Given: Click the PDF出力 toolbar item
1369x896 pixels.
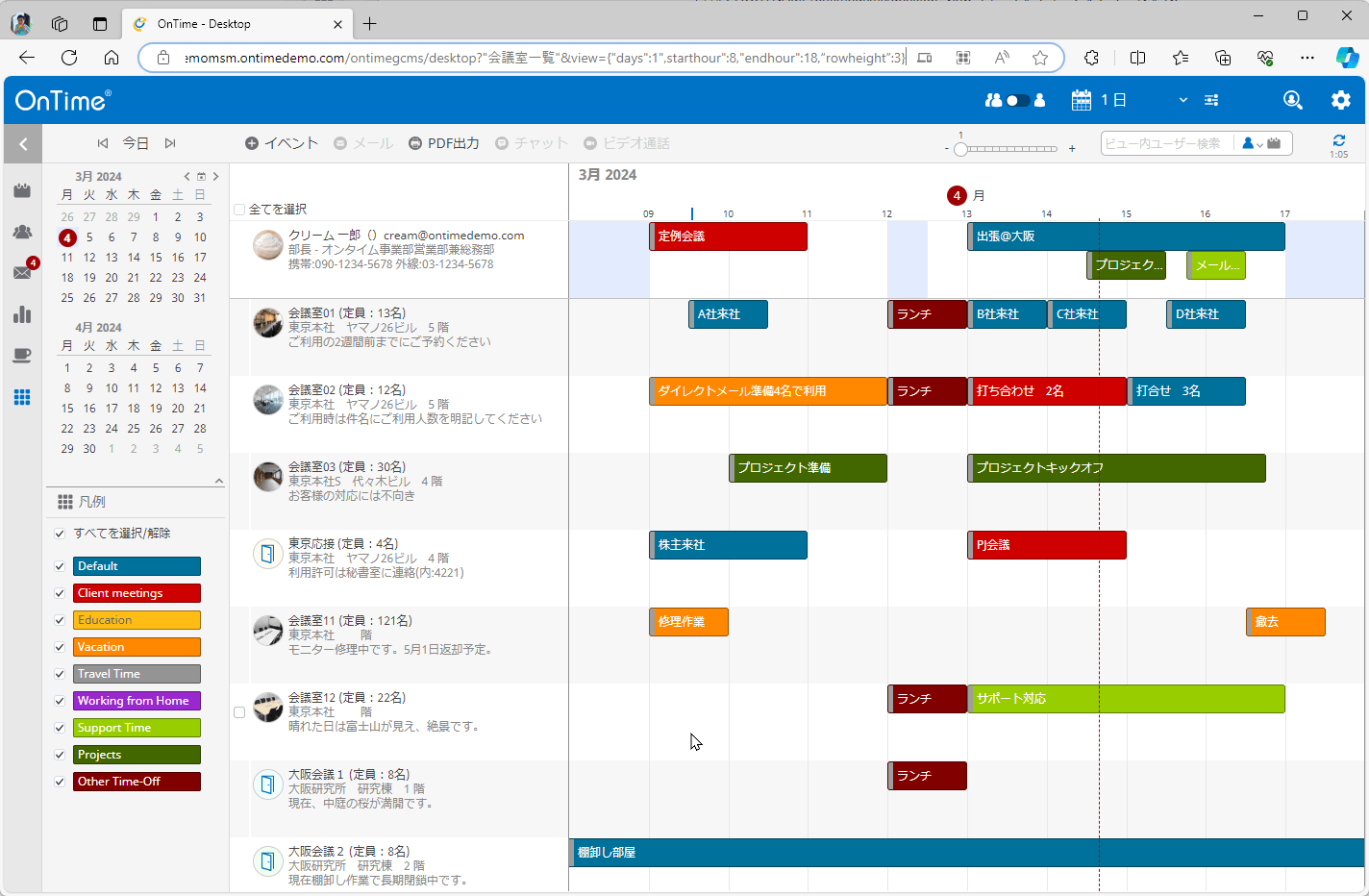Looking at the screenshot, I should click(443, 143).
